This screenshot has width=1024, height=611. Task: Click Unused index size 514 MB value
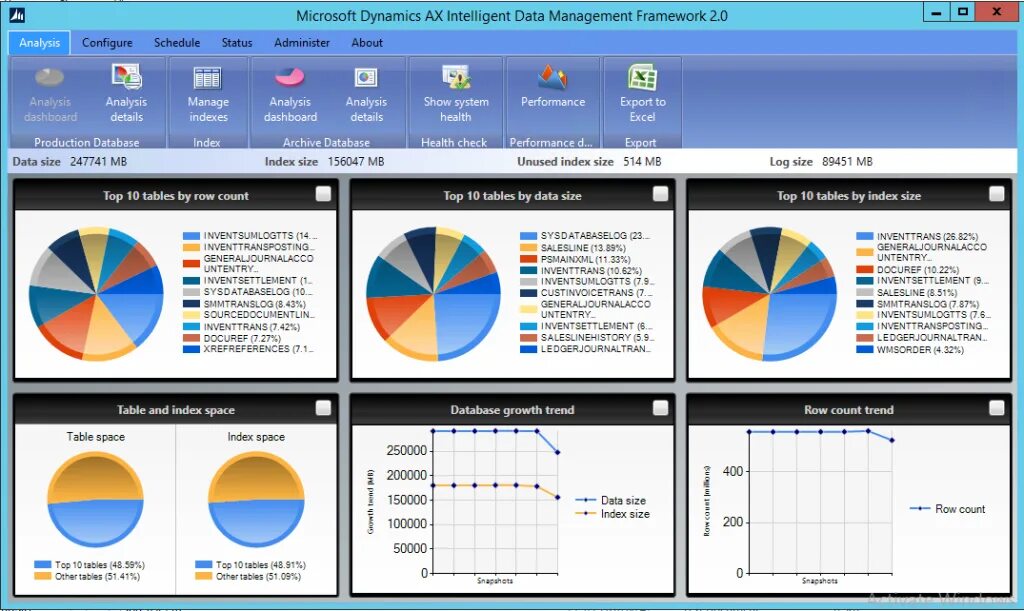click(642, 161)
